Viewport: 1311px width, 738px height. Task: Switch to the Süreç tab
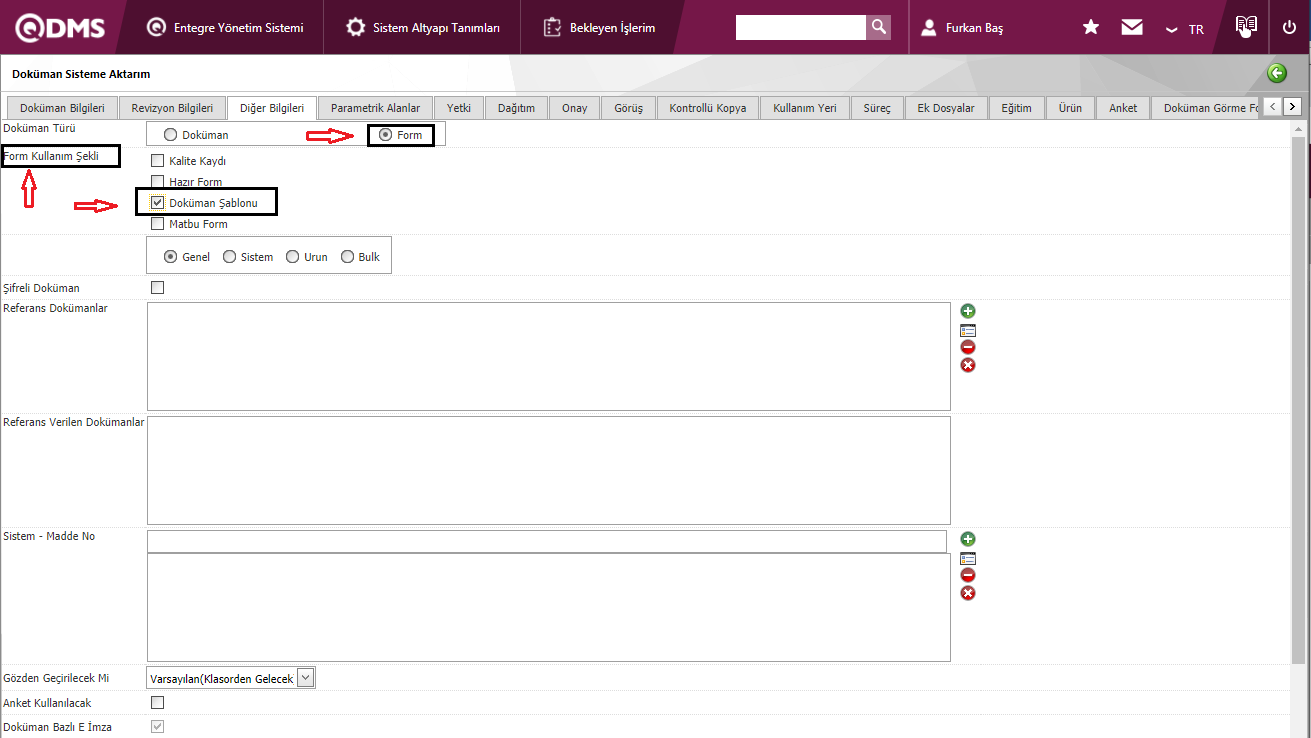877,108
